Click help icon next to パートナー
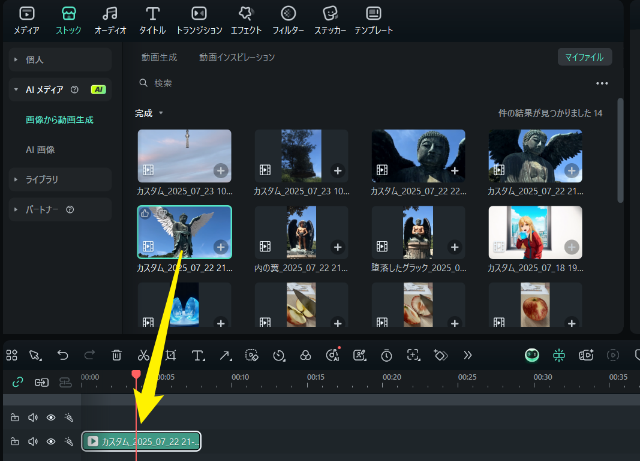The width and height of the screenshot is (640, 461). pos(70,209)
